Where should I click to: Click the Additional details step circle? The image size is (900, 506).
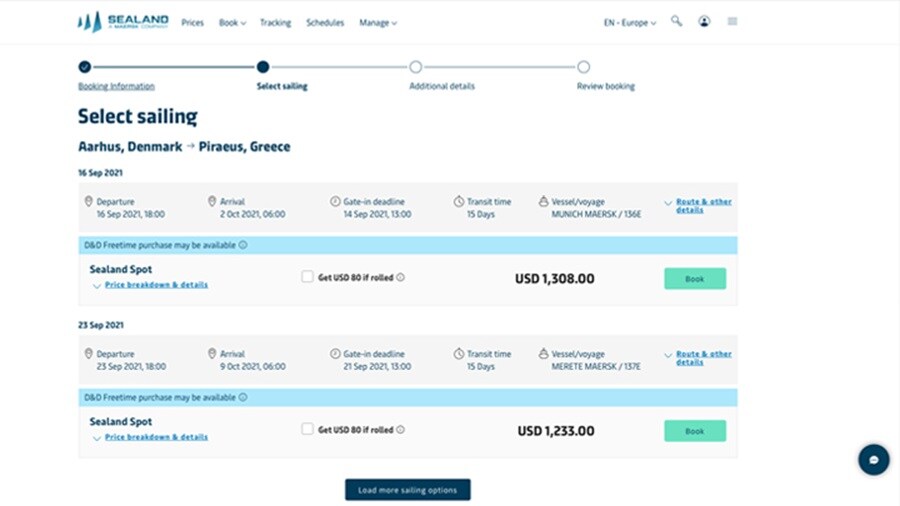pyautogui.click(x=415, y=67)
